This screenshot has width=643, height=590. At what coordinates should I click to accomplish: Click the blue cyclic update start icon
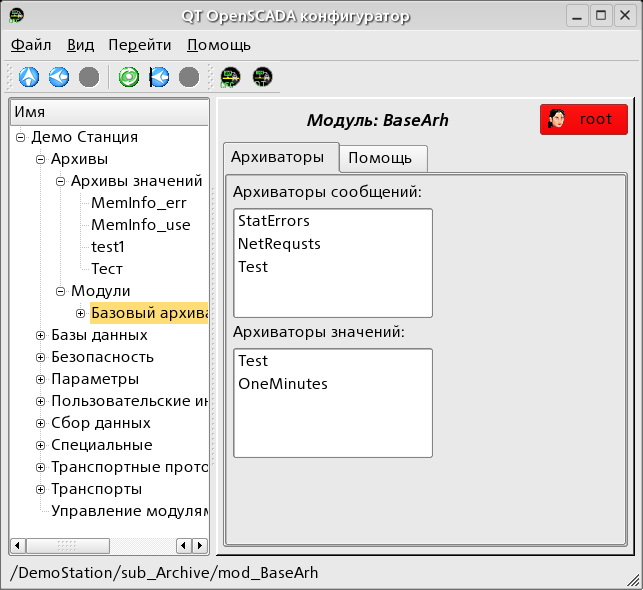(x=158, y=76)
